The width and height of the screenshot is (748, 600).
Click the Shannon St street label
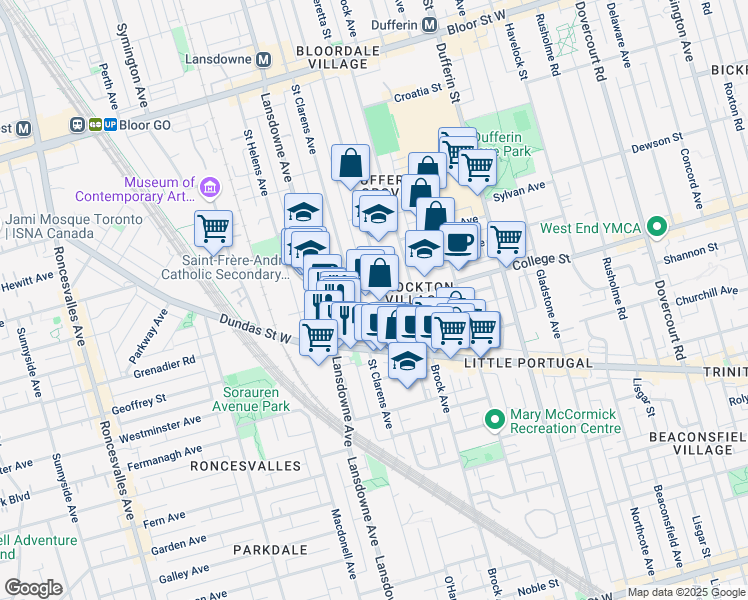(691, 253)
